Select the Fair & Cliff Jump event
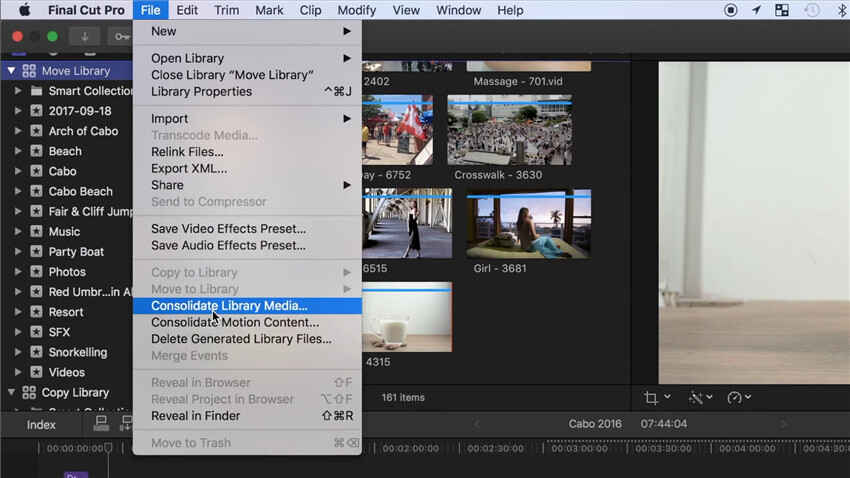 (x=90, y=211)
